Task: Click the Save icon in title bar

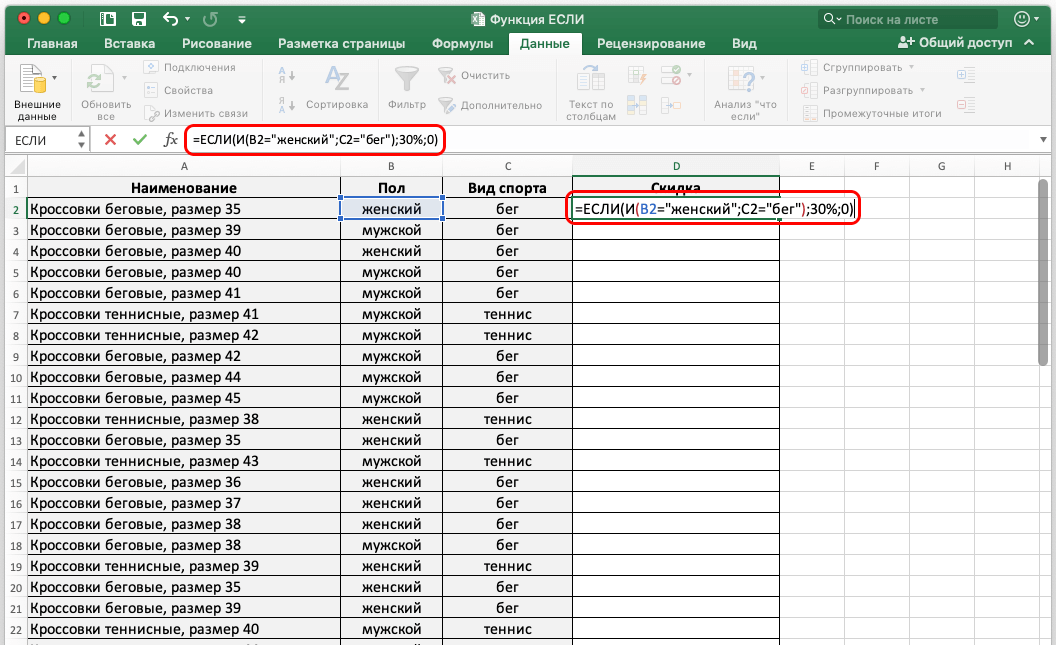Action: point(139,19)
